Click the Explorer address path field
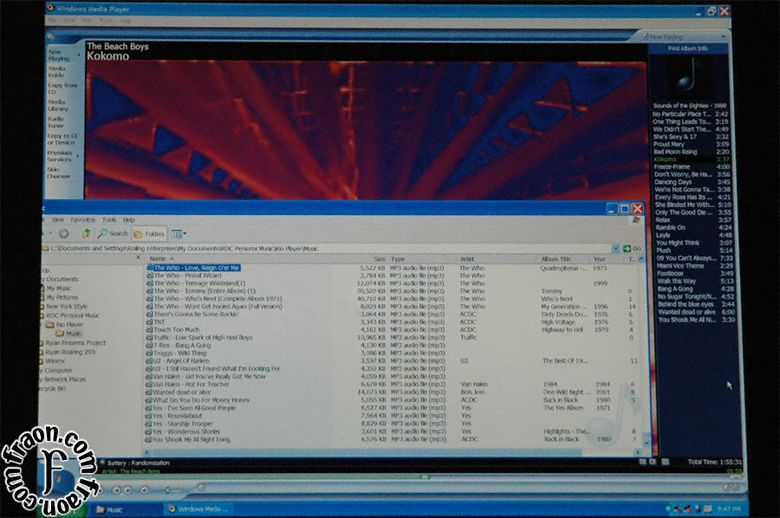780x518 pixels. tap(328, 248)
